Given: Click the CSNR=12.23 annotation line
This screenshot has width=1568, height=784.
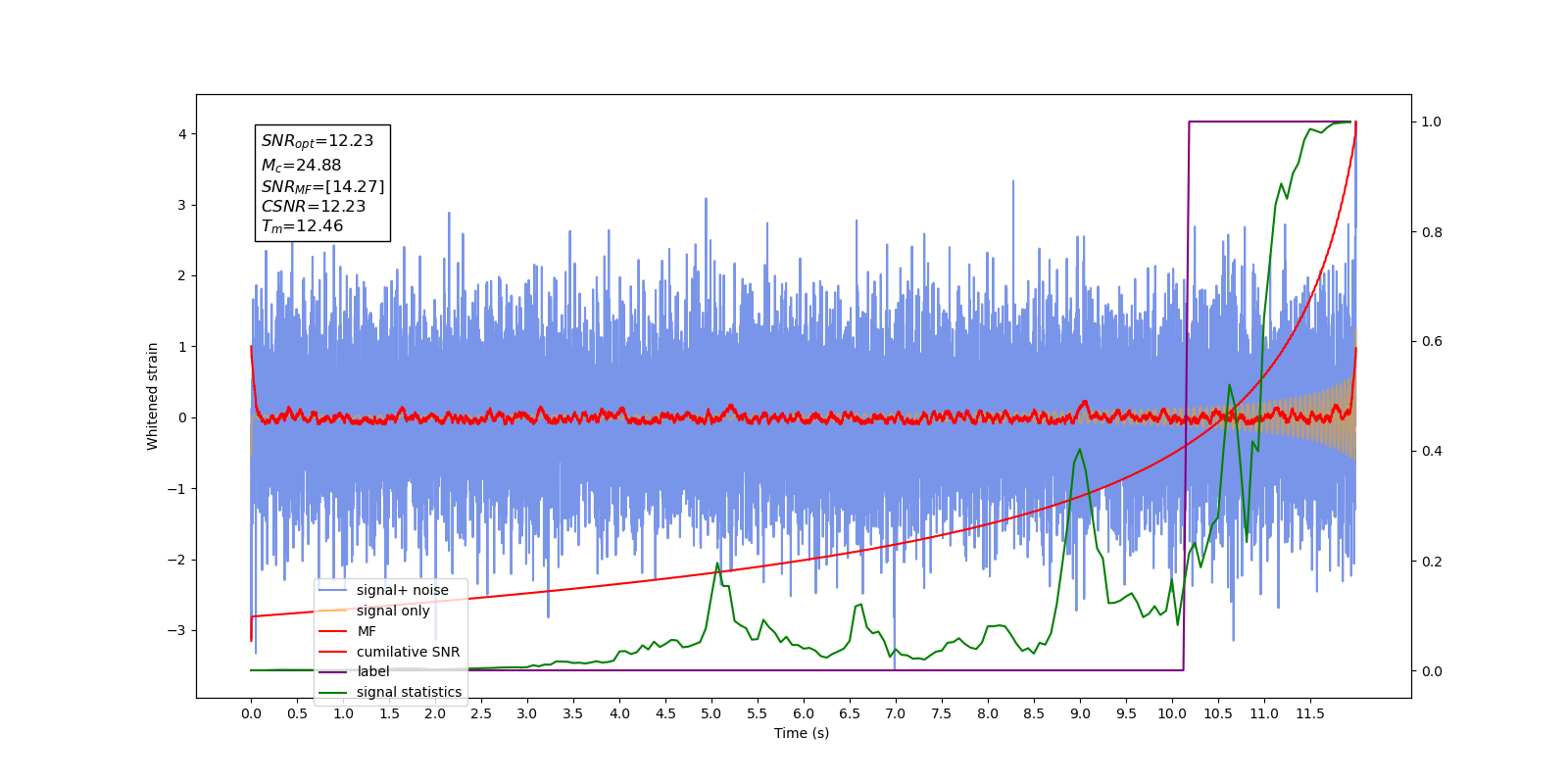Looking at the screenshot, I should 314,207.
